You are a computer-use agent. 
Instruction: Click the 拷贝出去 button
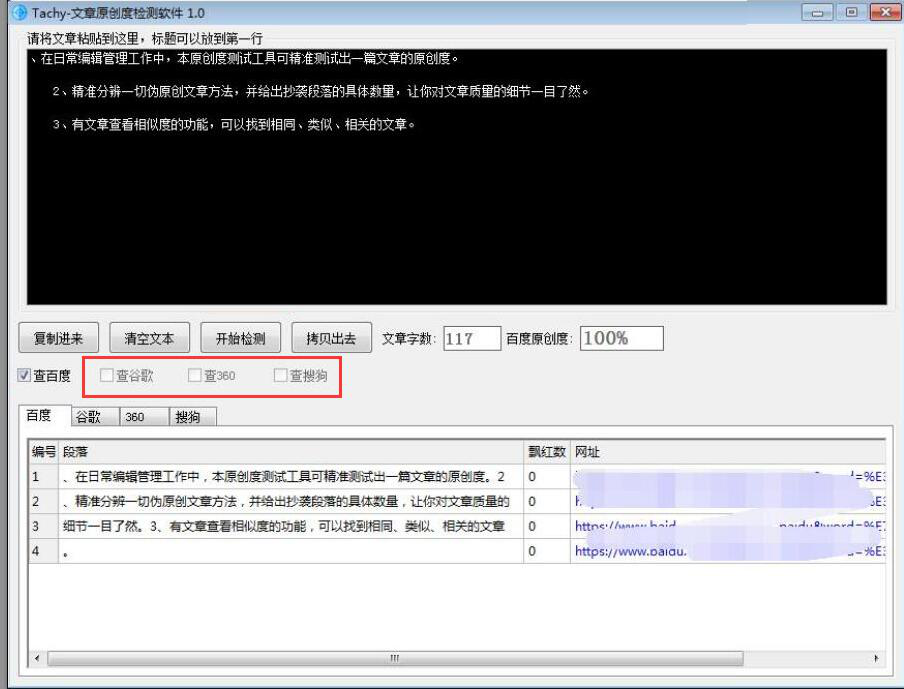(x=332, y=338)
